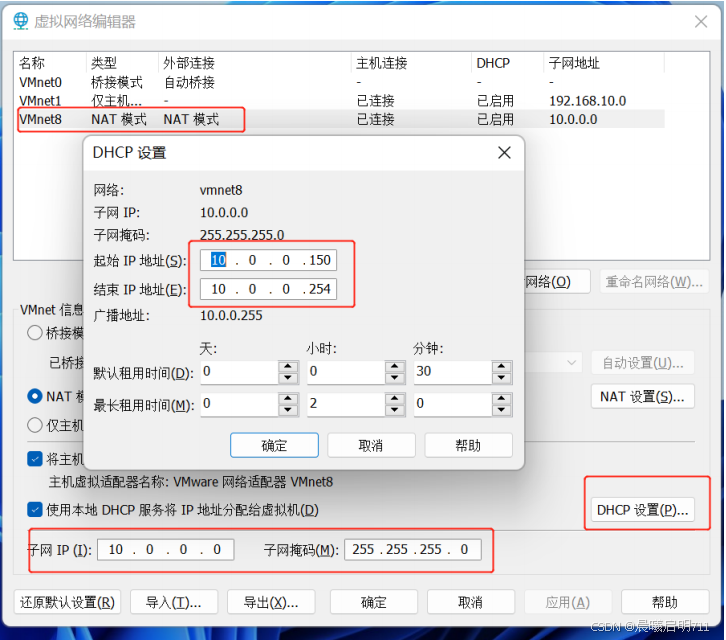Open NAT 设置(S)... button
The width and height of the screenshot is (726, 640).
pyautogui.click(x=643, y=396)
